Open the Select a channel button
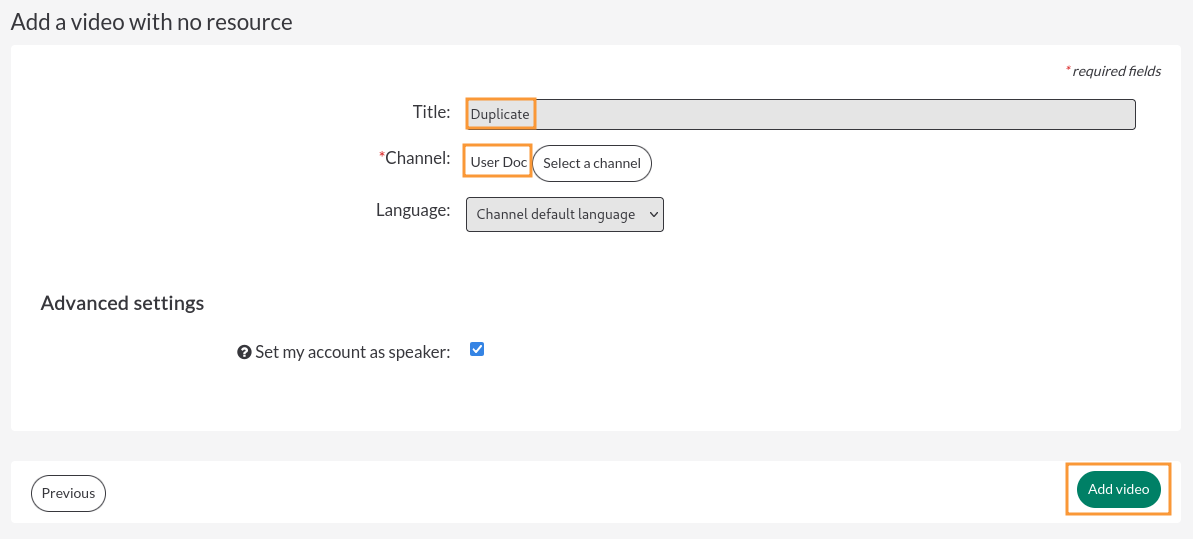The width and height of the screenshot is (1193, 539). pyautogui.click(x=592, y=164)
